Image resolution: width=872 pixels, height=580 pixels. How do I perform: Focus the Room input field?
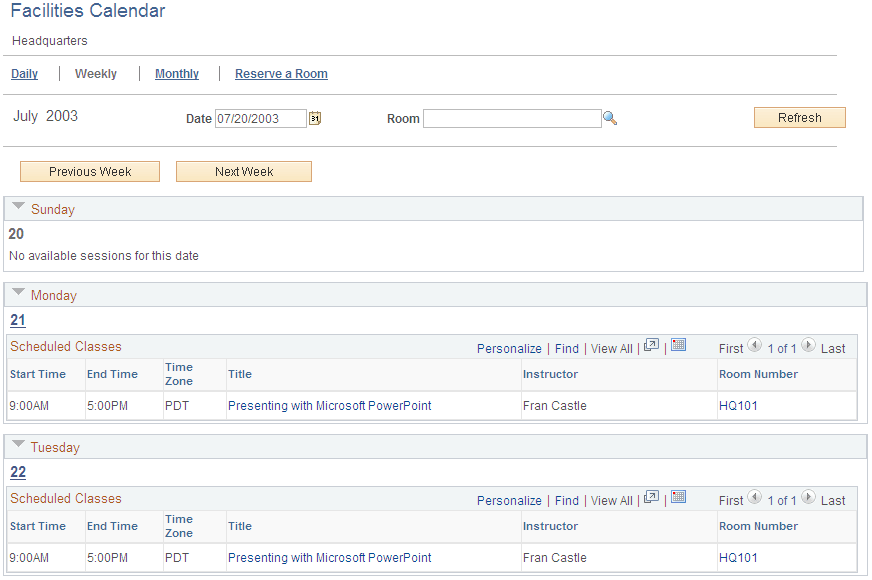512,118
